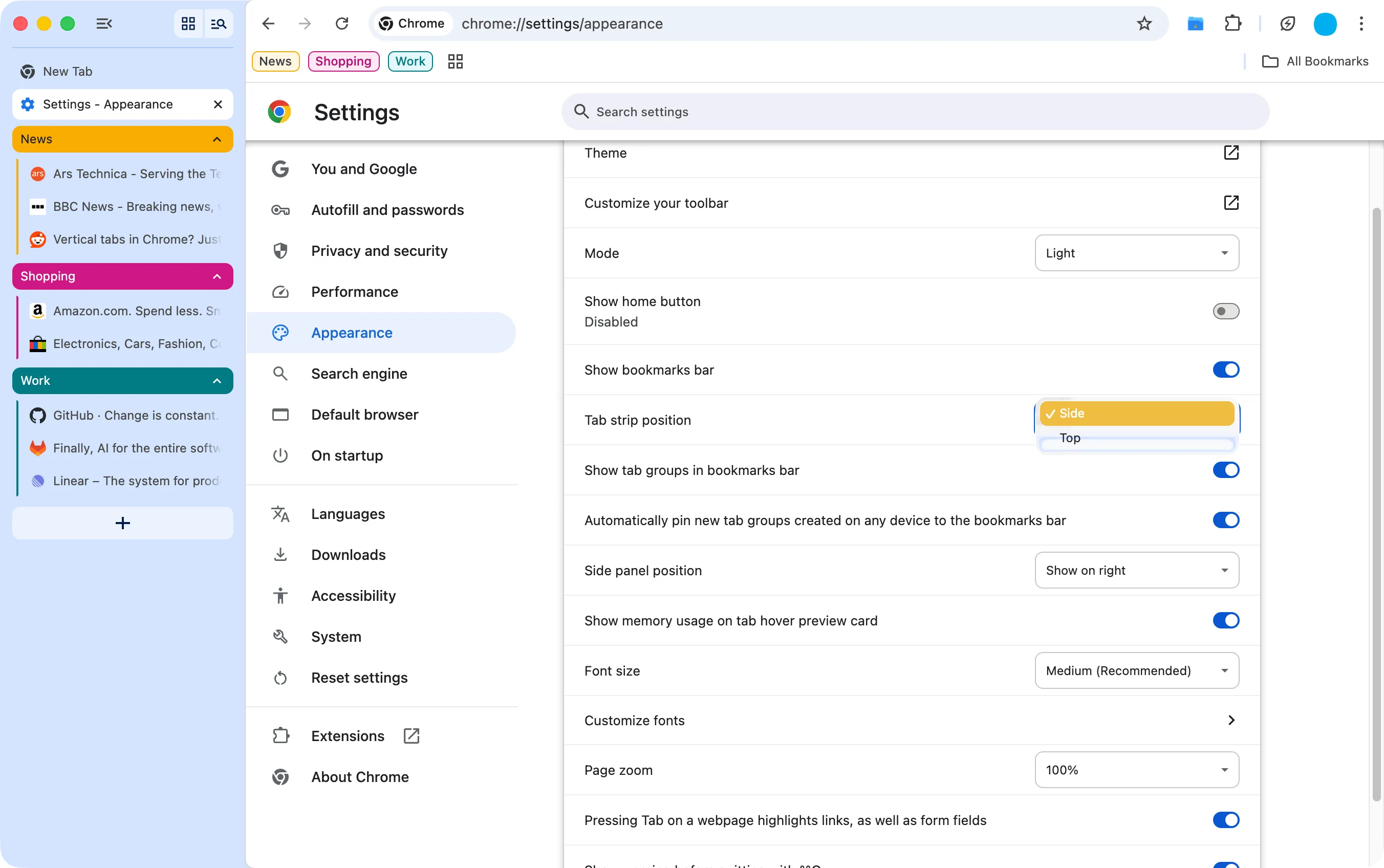Select Top for tab strip position

click(x=1069, y=438)
